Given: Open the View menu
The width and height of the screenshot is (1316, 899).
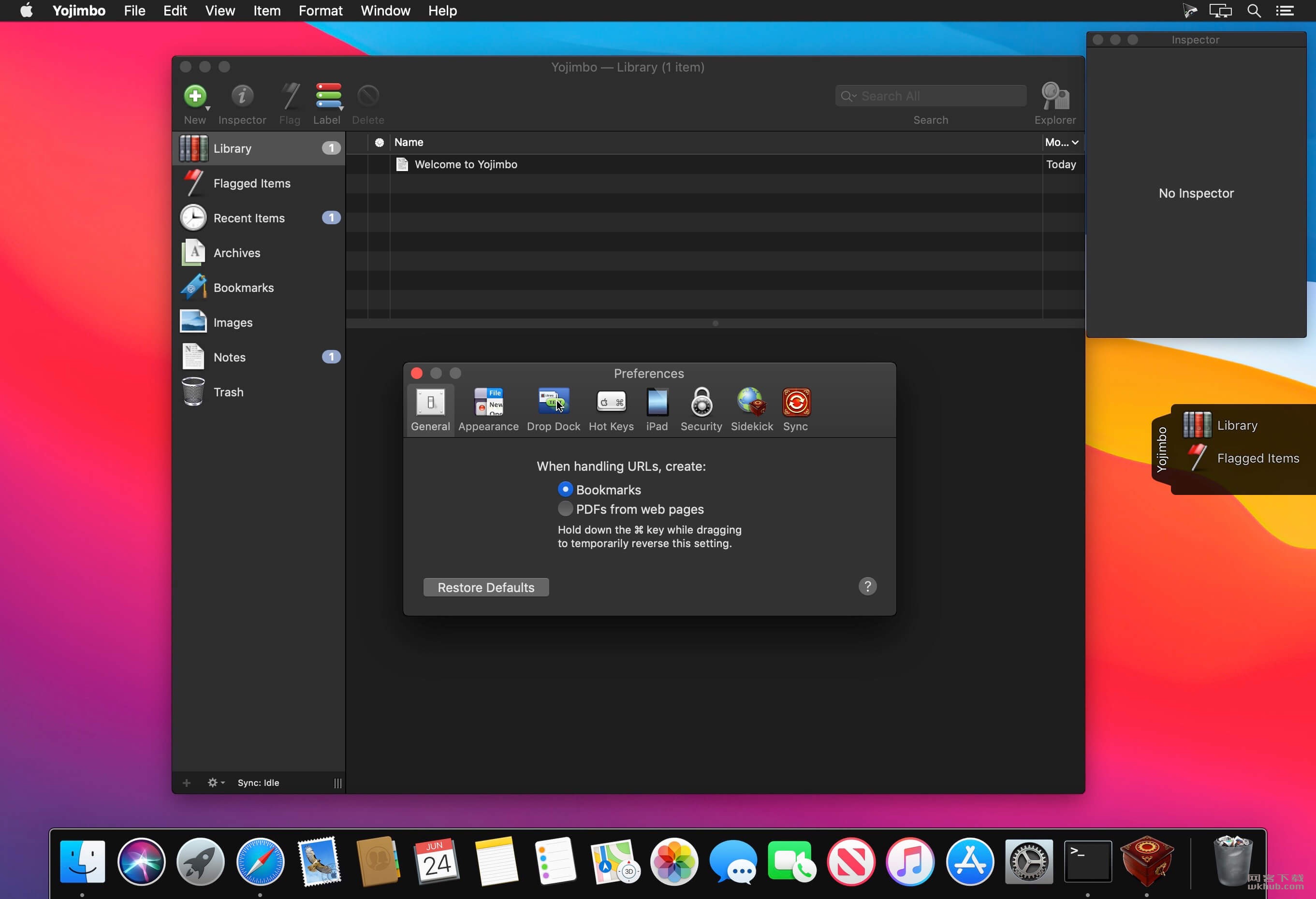Looking at the screenshot, I should pyautogui.click(x=219, y=11).
